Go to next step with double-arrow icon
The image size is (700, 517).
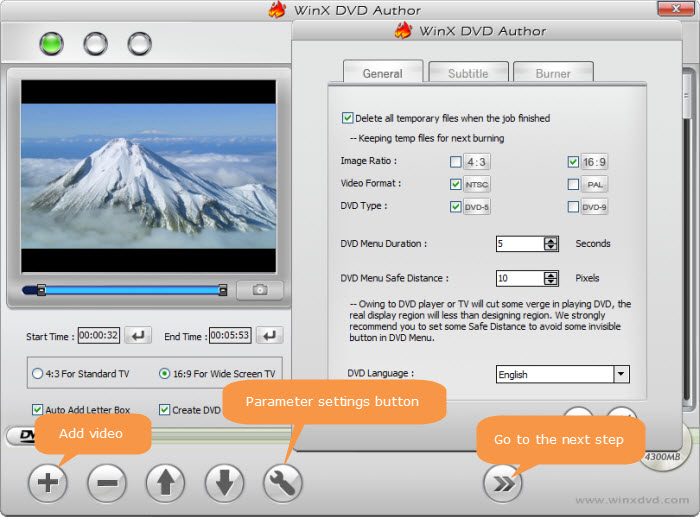(x=502, y=484)
